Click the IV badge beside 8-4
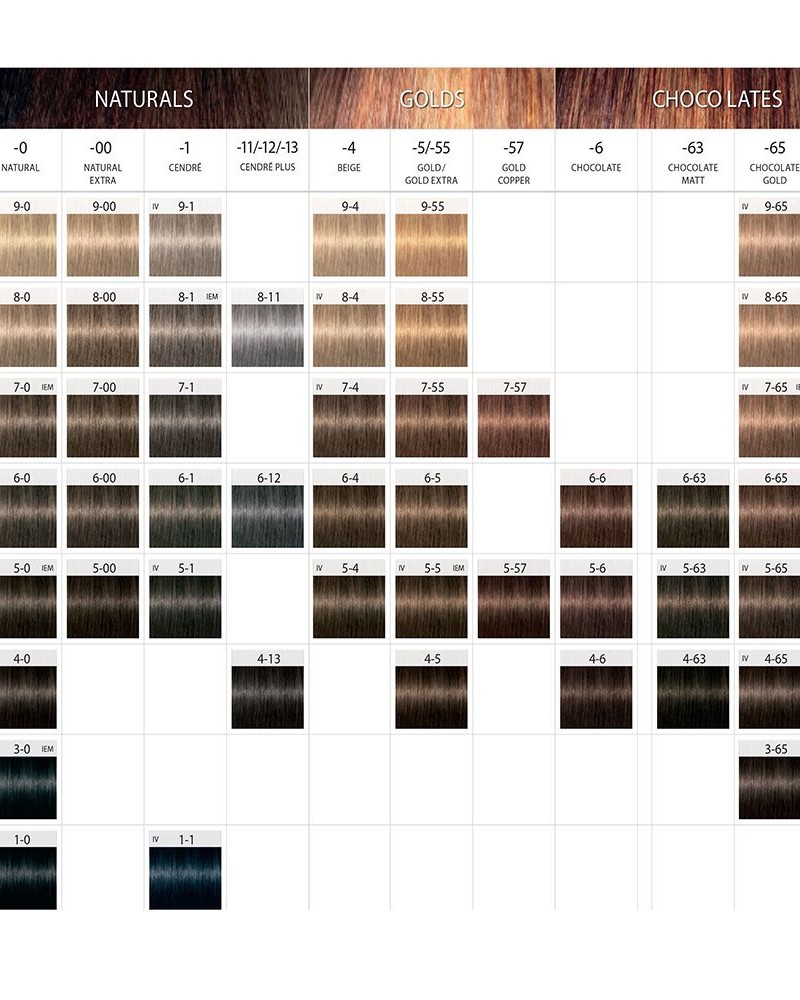This screenshot has width=800, height=1000. (x=319, y=297)
